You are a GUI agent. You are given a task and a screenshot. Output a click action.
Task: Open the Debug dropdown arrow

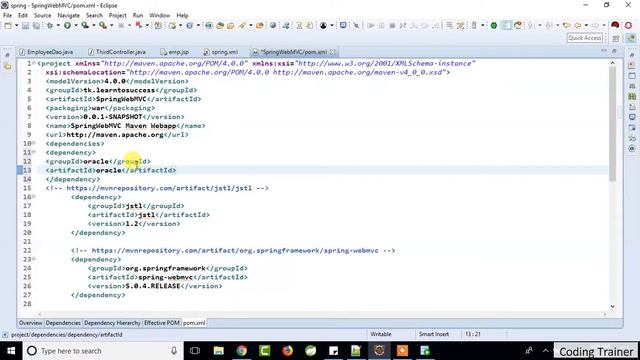[x=58, y=25]
